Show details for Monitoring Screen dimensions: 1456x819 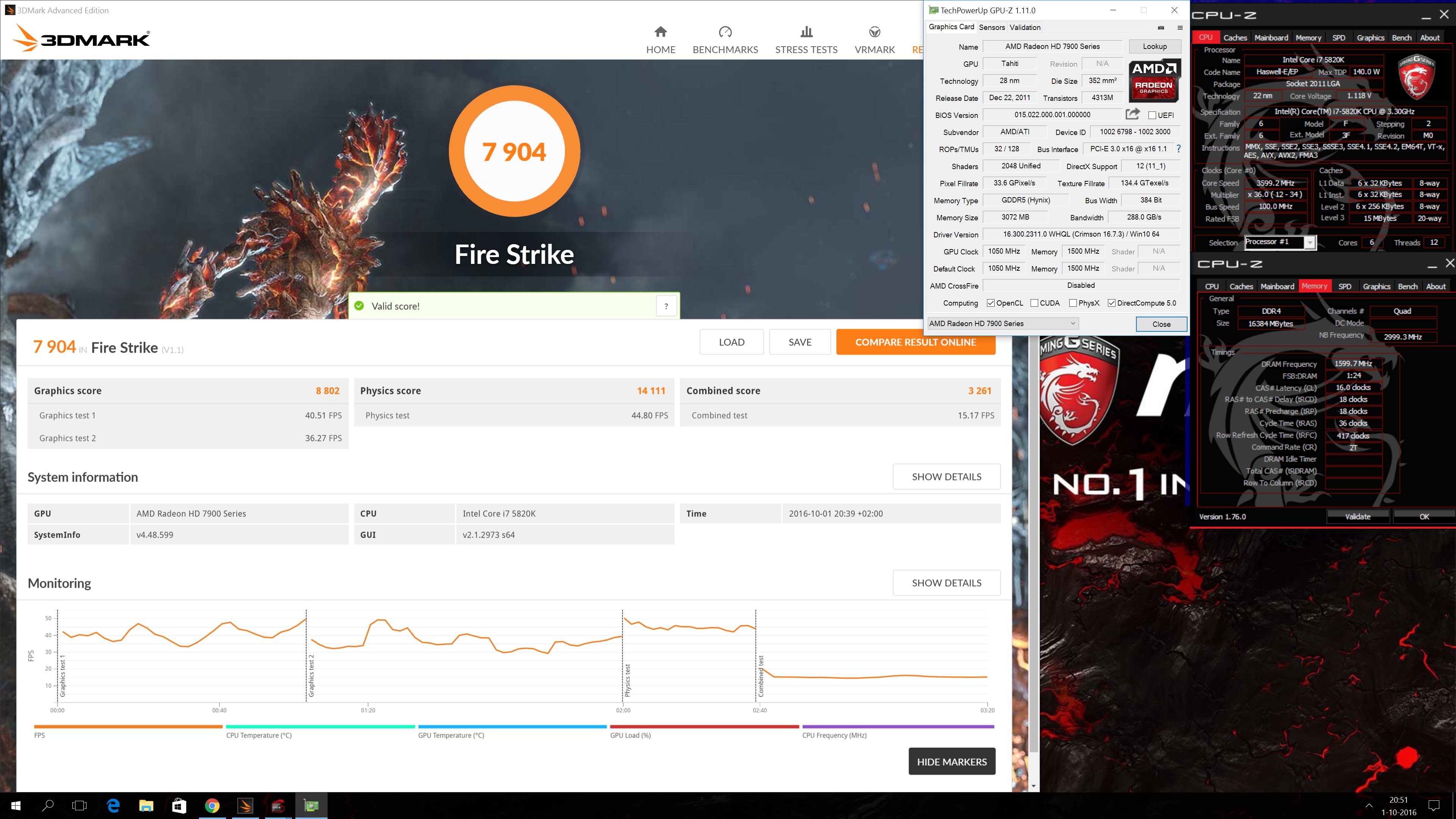point(946,583)
